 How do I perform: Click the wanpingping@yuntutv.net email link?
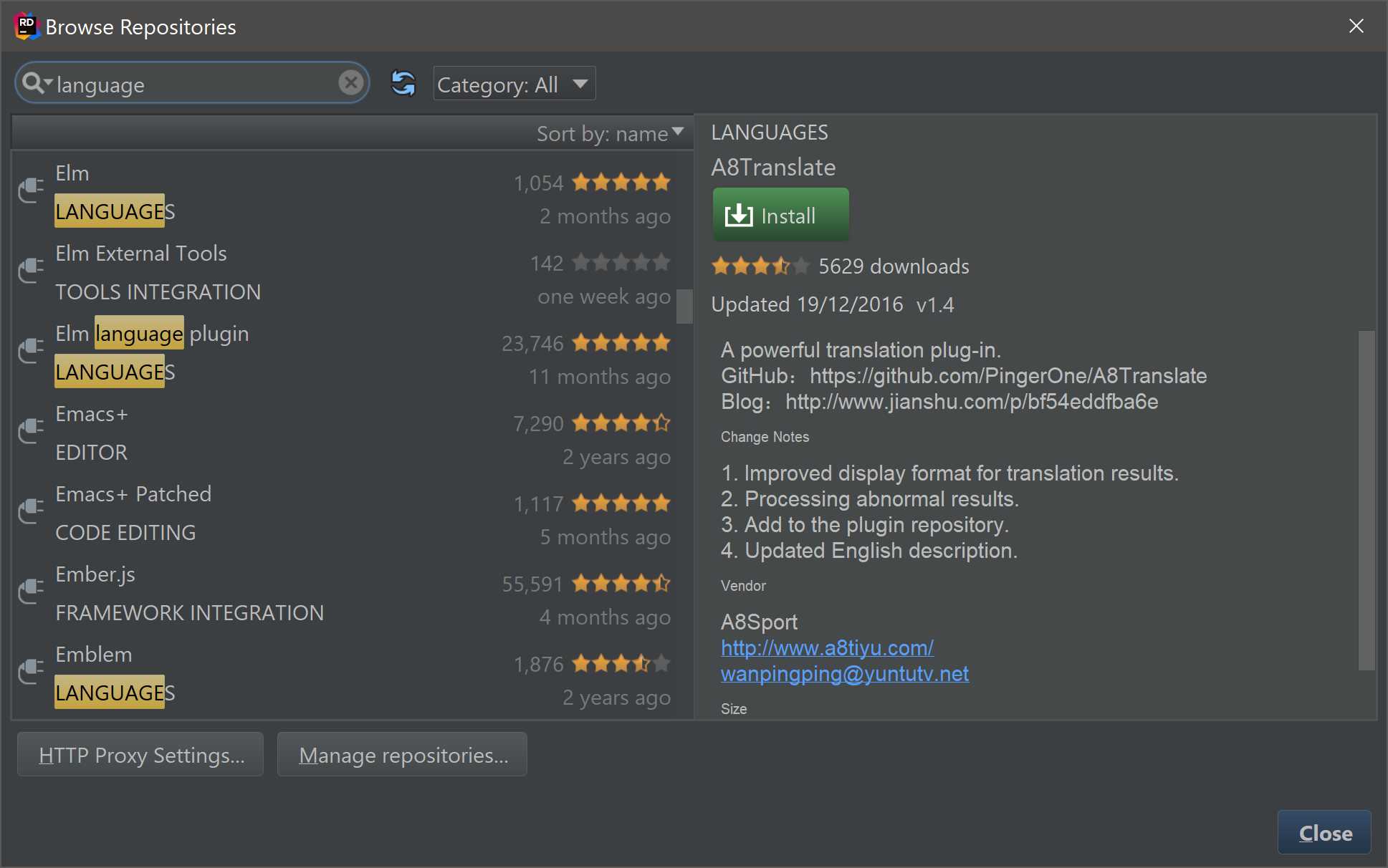pos(844,673)
